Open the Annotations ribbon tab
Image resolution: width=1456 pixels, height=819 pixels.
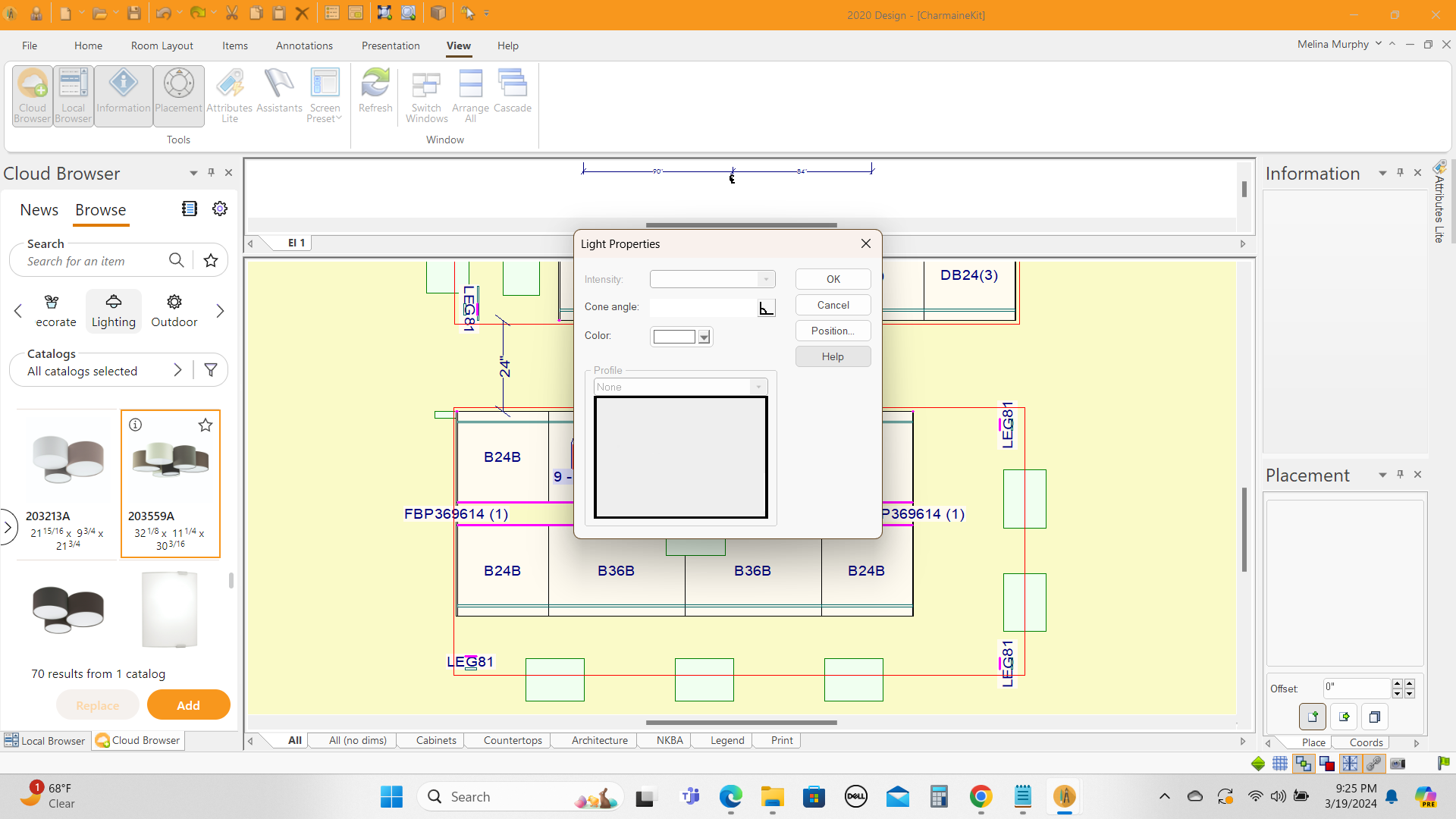304,45
